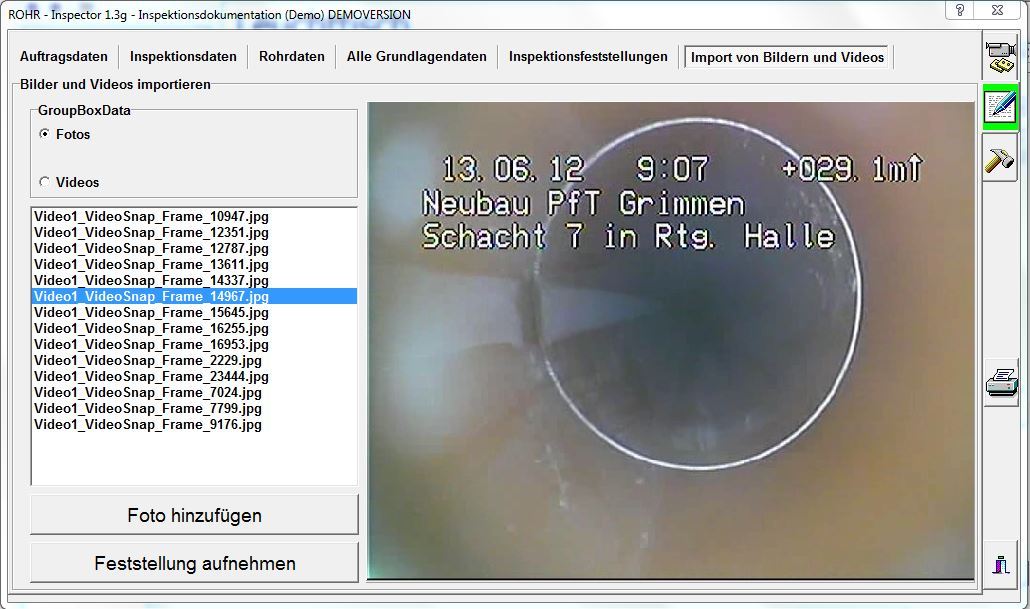Click the pipe inspection preview image
This screenshot has height=609, width=1030.
pos(670,340)
